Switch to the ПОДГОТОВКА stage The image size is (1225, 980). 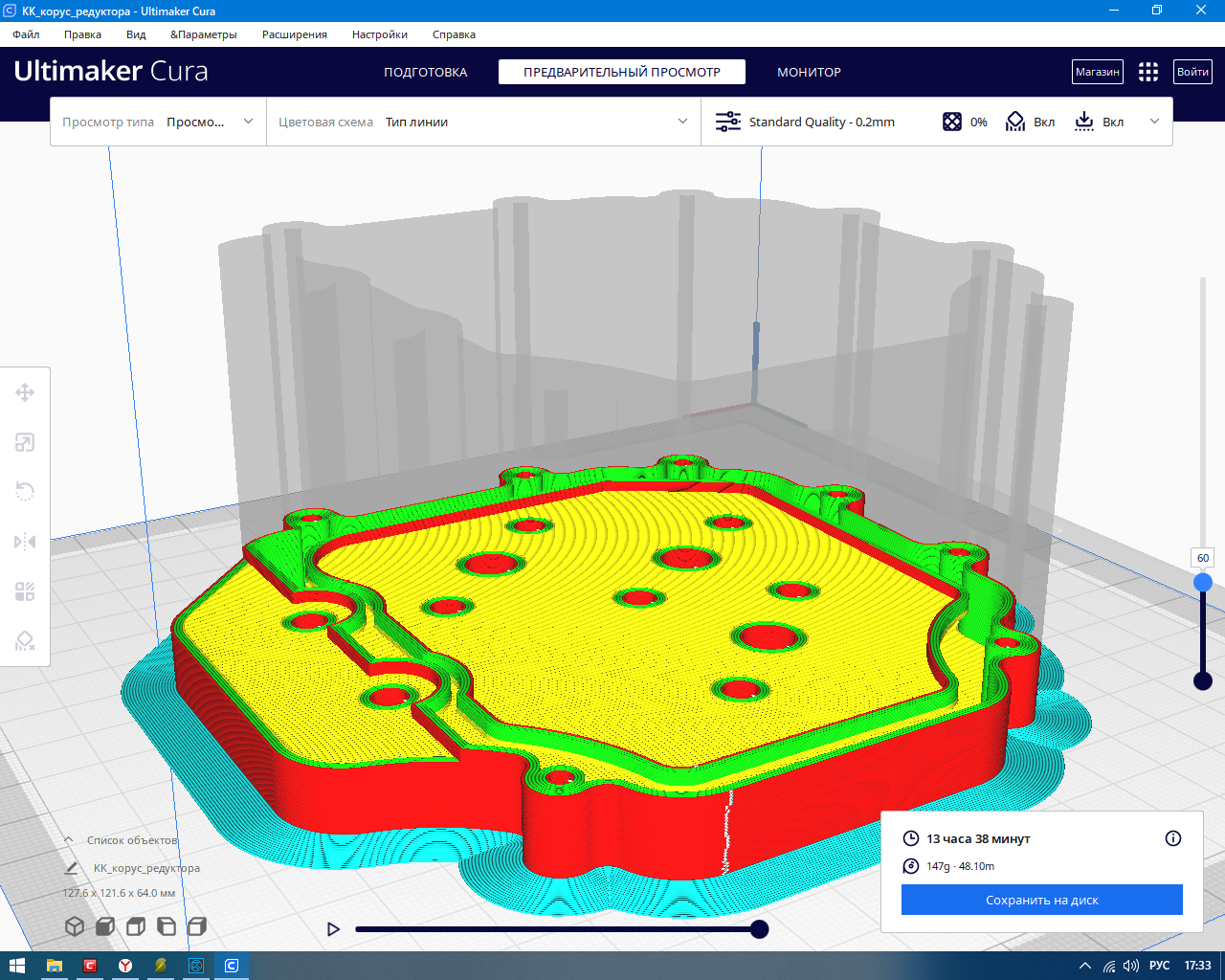point(426,72)
